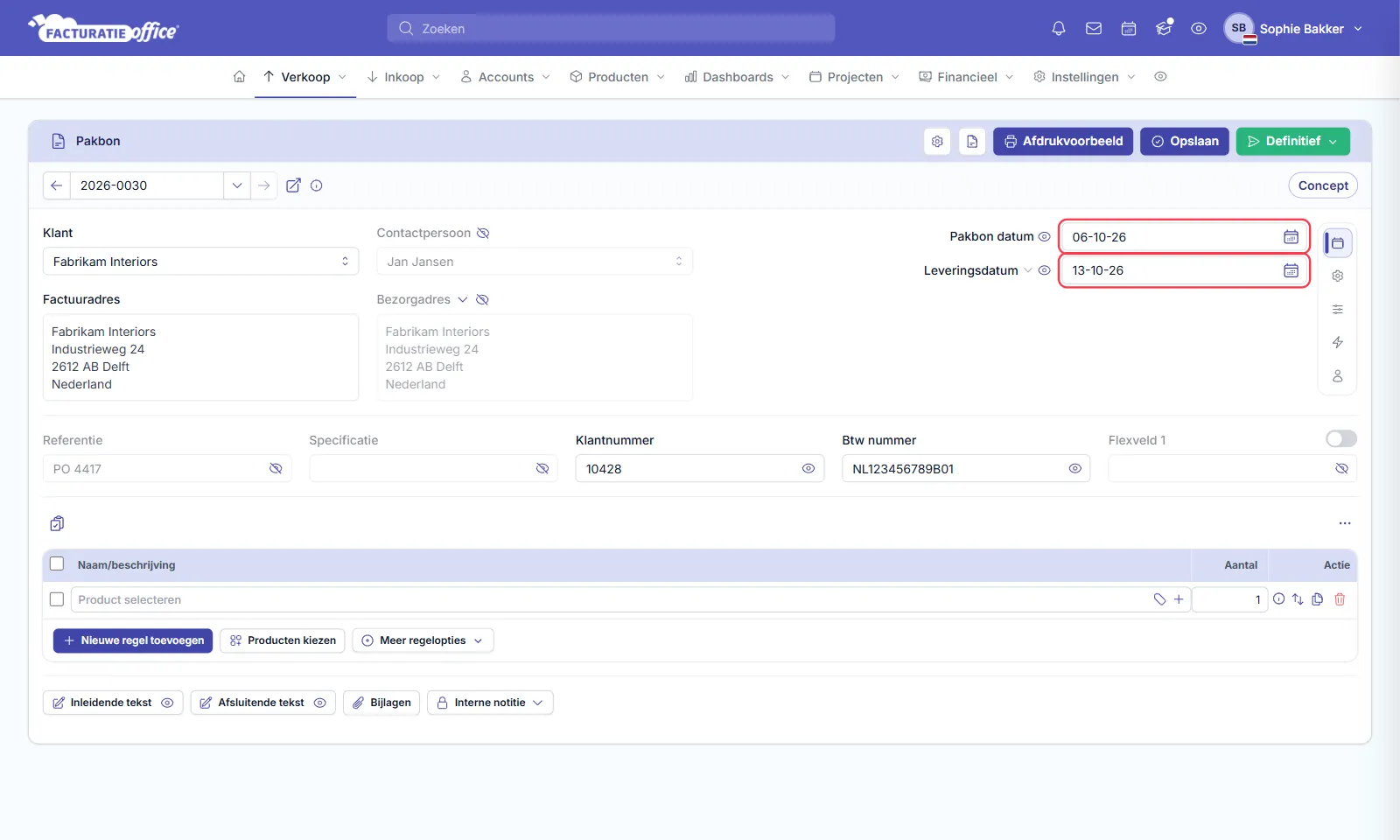Toggle visibility of Contactpersoon field
1400x840 pixels.
483,234
